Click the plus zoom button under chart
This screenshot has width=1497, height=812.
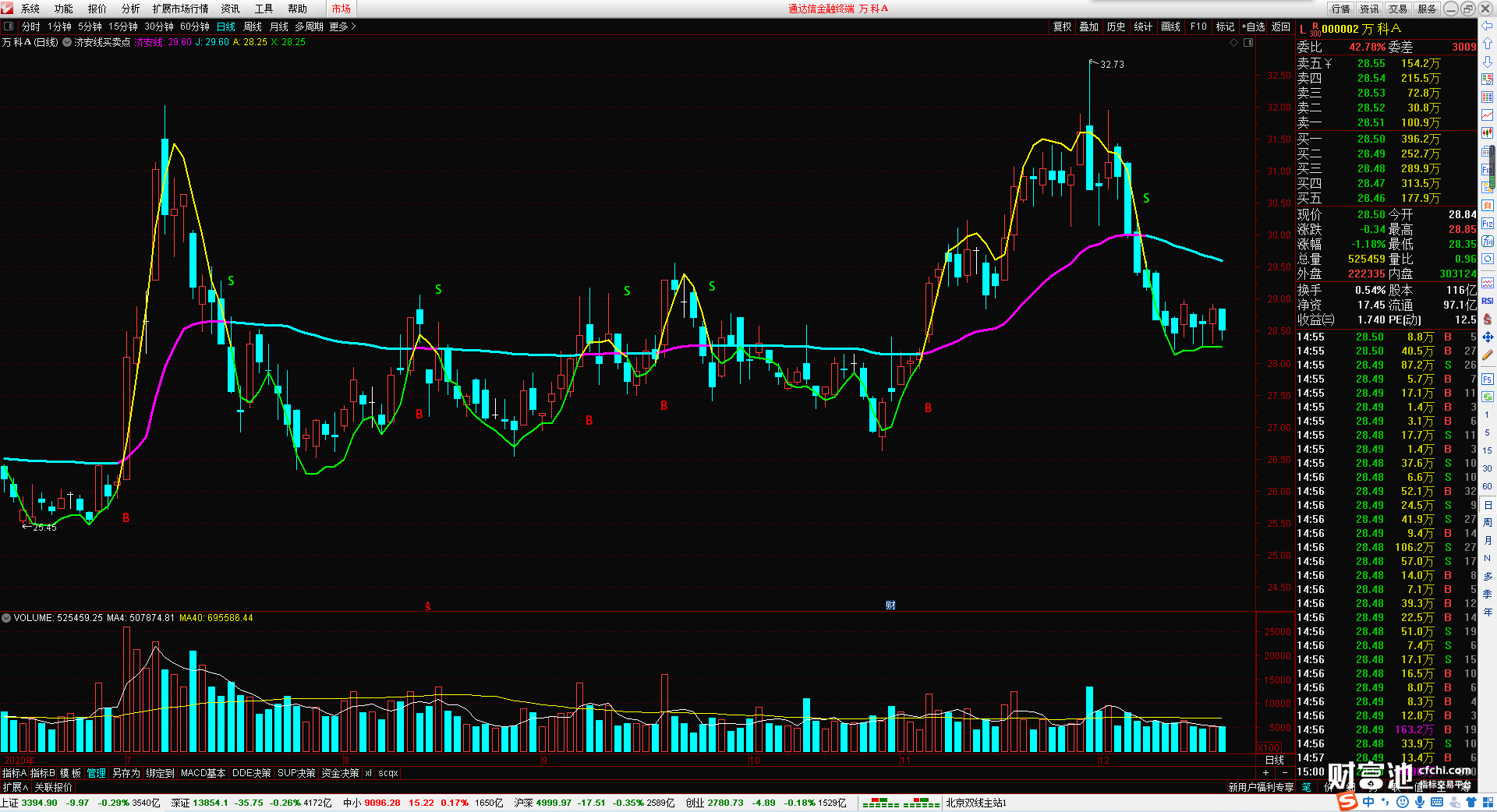[1265, 772]
